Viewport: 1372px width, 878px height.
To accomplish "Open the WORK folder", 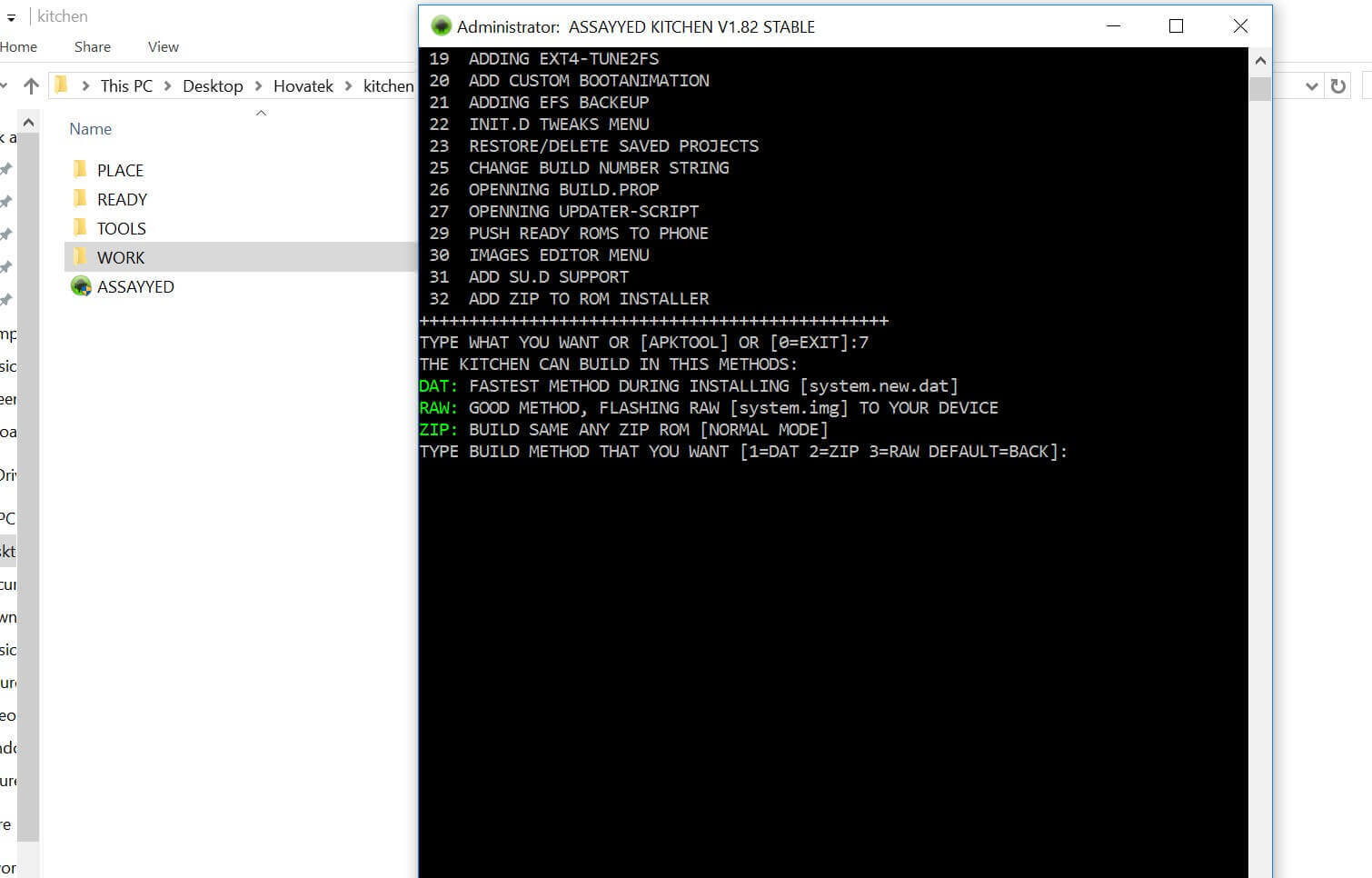I will pos(121,257).
